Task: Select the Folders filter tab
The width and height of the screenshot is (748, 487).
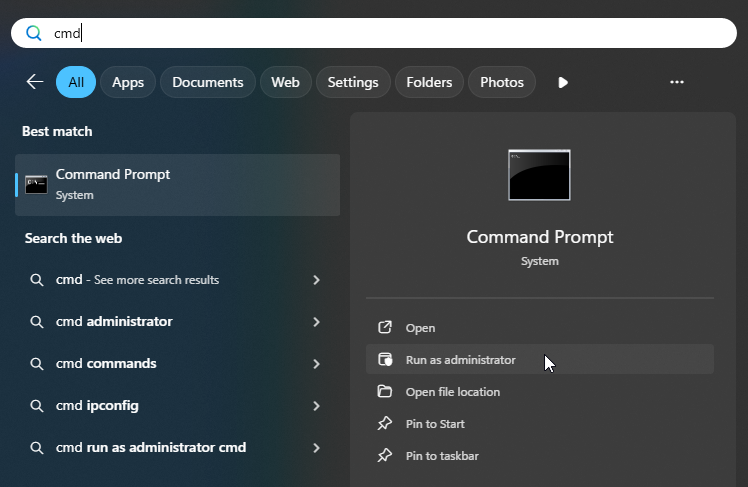Action: 429,82
